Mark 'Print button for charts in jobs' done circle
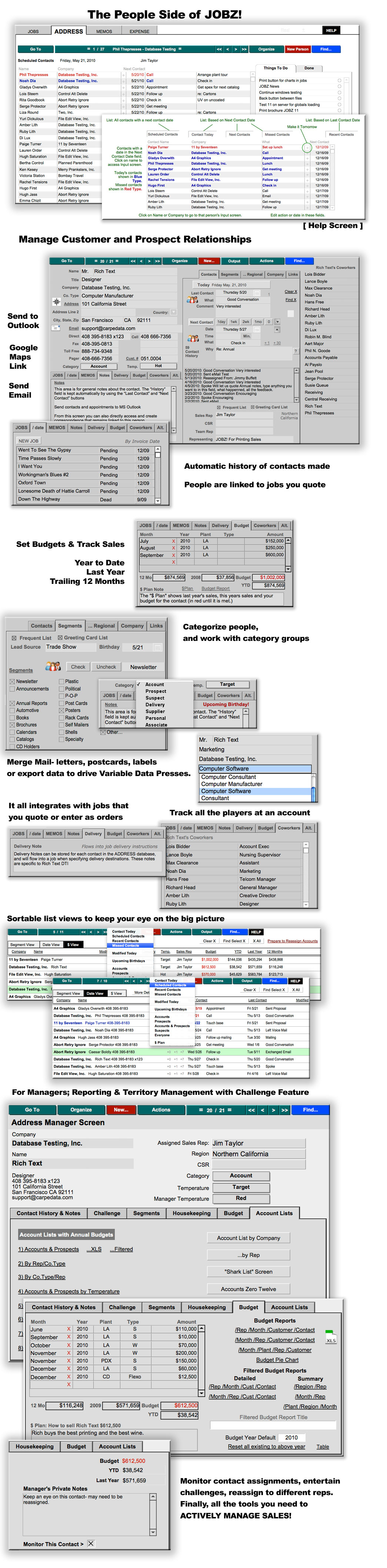 [340, 80]
